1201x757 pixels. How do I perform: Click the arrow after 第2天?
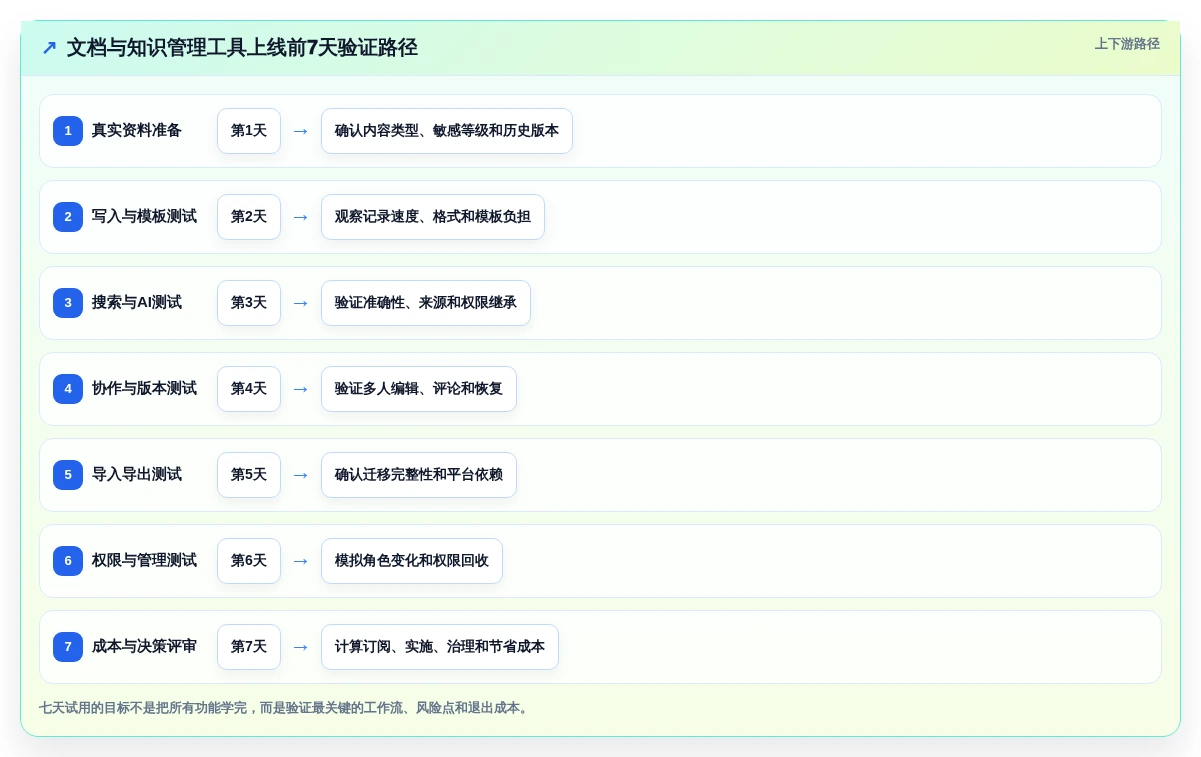[301, 217]
